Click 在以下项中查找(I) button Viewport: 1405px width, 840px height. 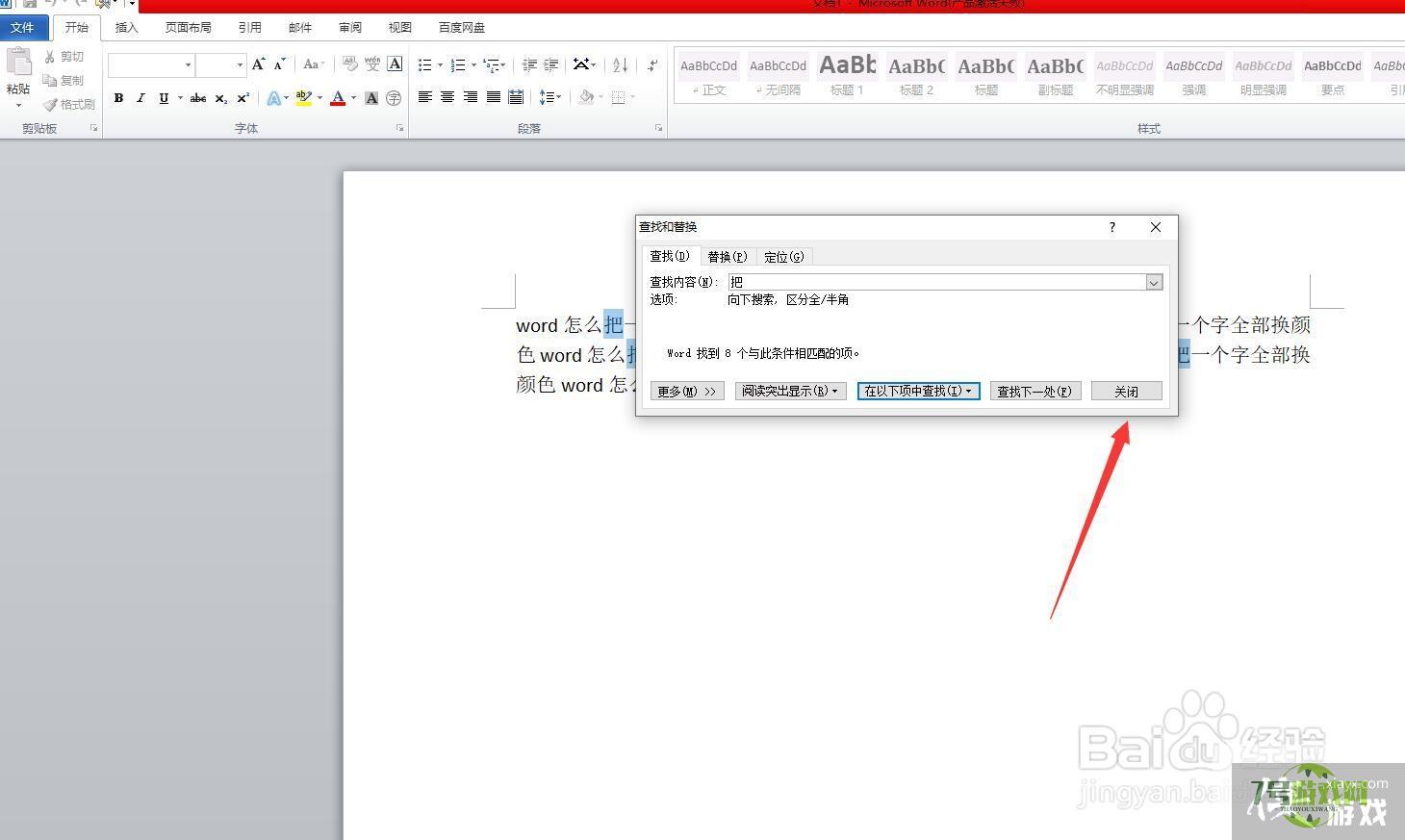(919, 391)
